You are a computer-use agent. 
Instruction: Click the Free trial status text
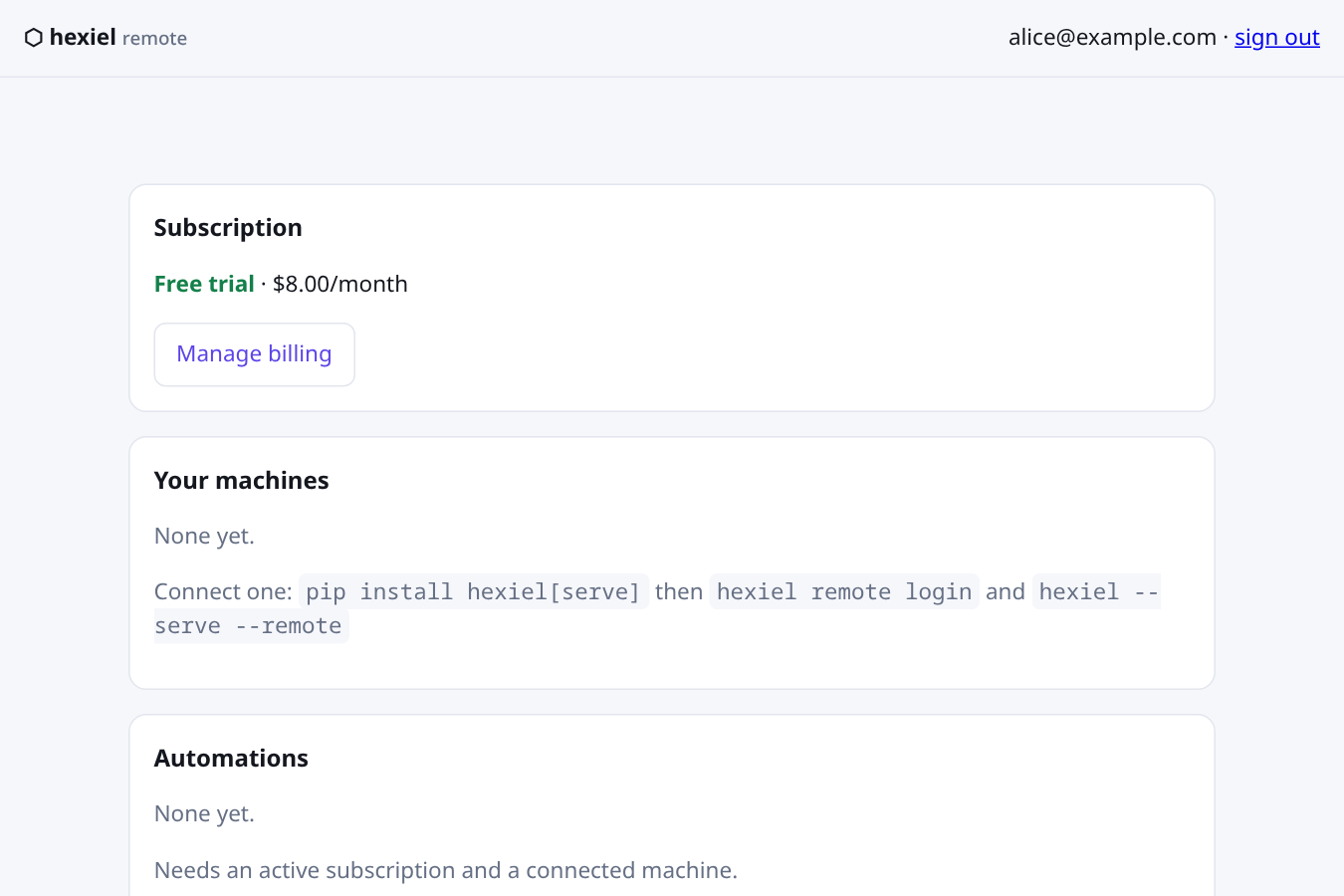point(204,284)
